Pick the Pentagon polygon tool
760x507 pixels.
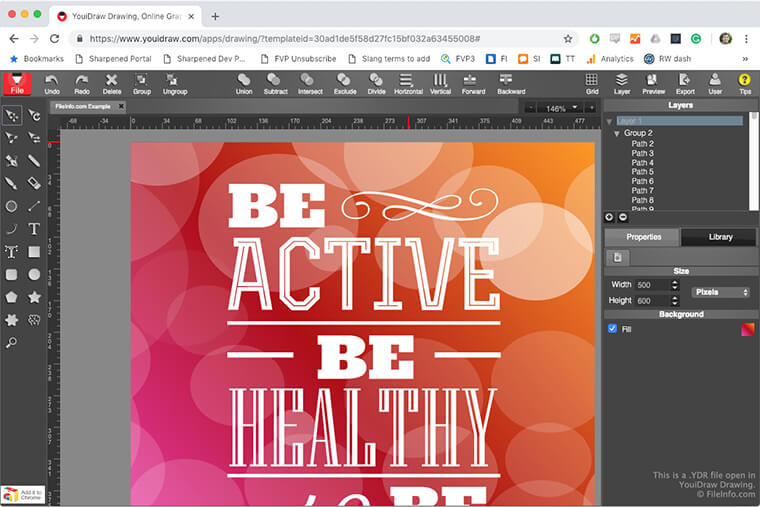pyautogui.click(x=11, y=297)
